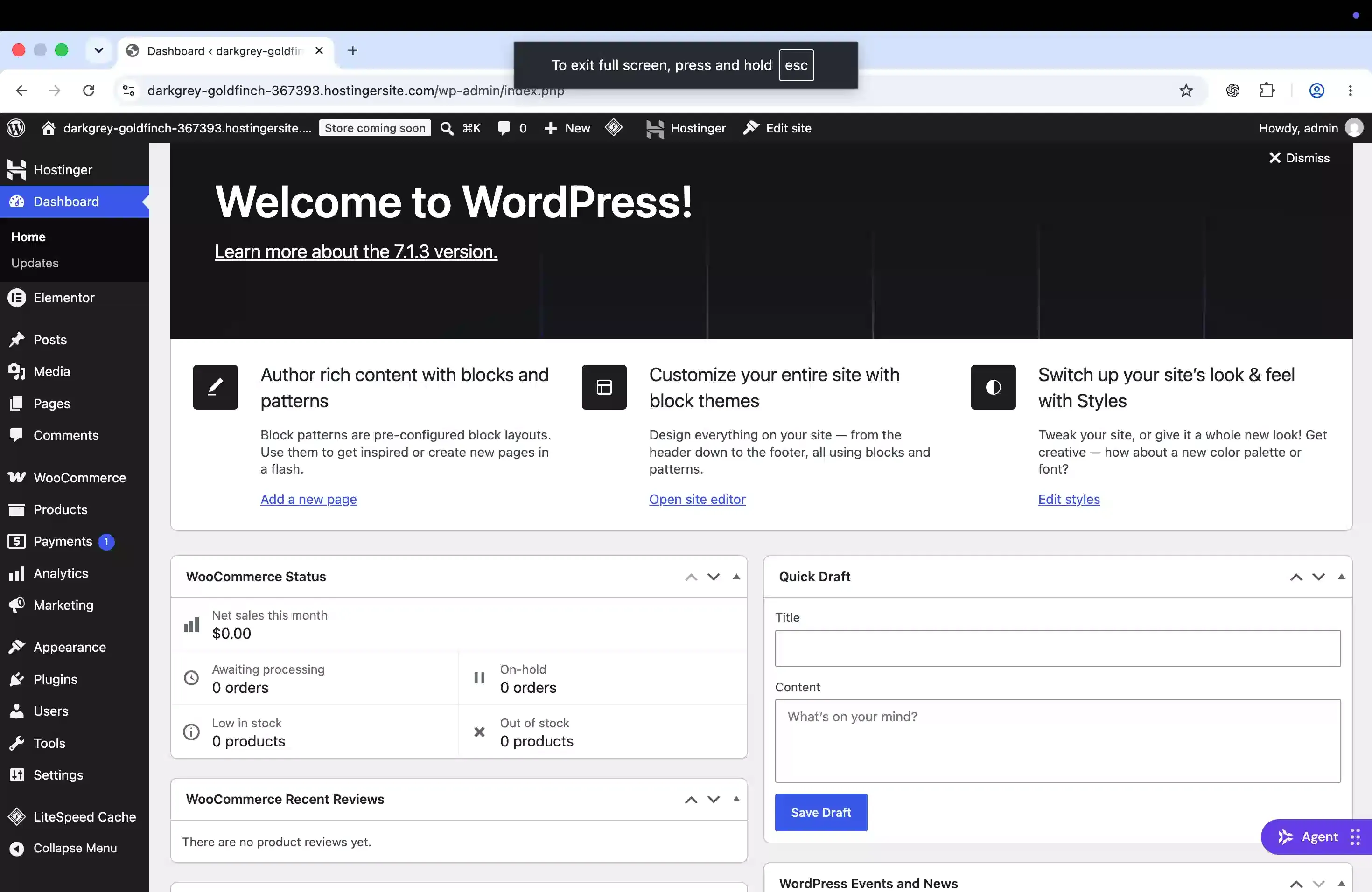The width and height of the screenshot is (1372, 892).
Task: Click the Save Draft button
Action: tap(821, 813)
